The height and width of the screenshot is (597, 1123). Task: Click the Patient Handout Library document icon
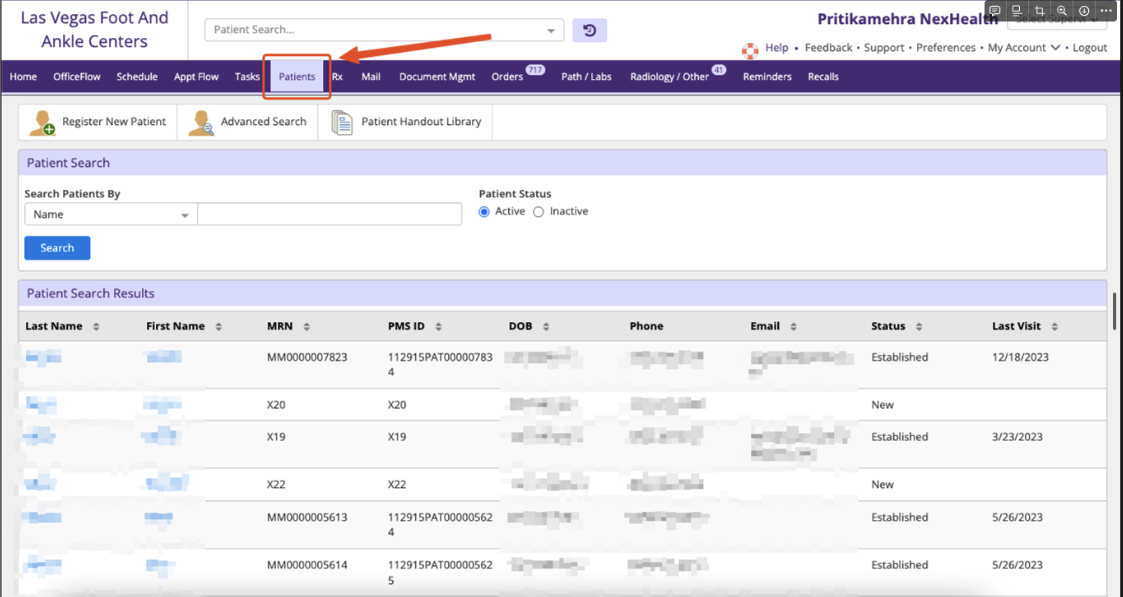(x=342, y=122)
